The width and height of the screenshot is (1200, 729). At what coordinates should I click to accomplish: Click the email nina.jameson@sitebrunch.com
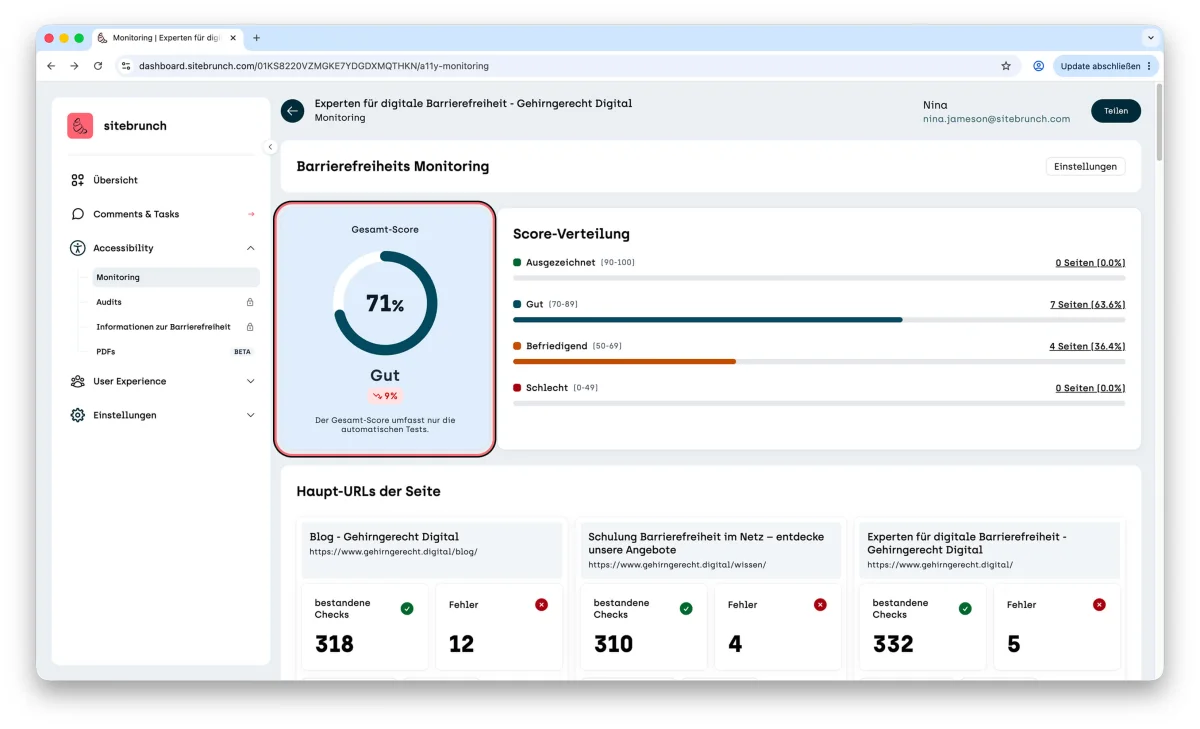point(996,119)
